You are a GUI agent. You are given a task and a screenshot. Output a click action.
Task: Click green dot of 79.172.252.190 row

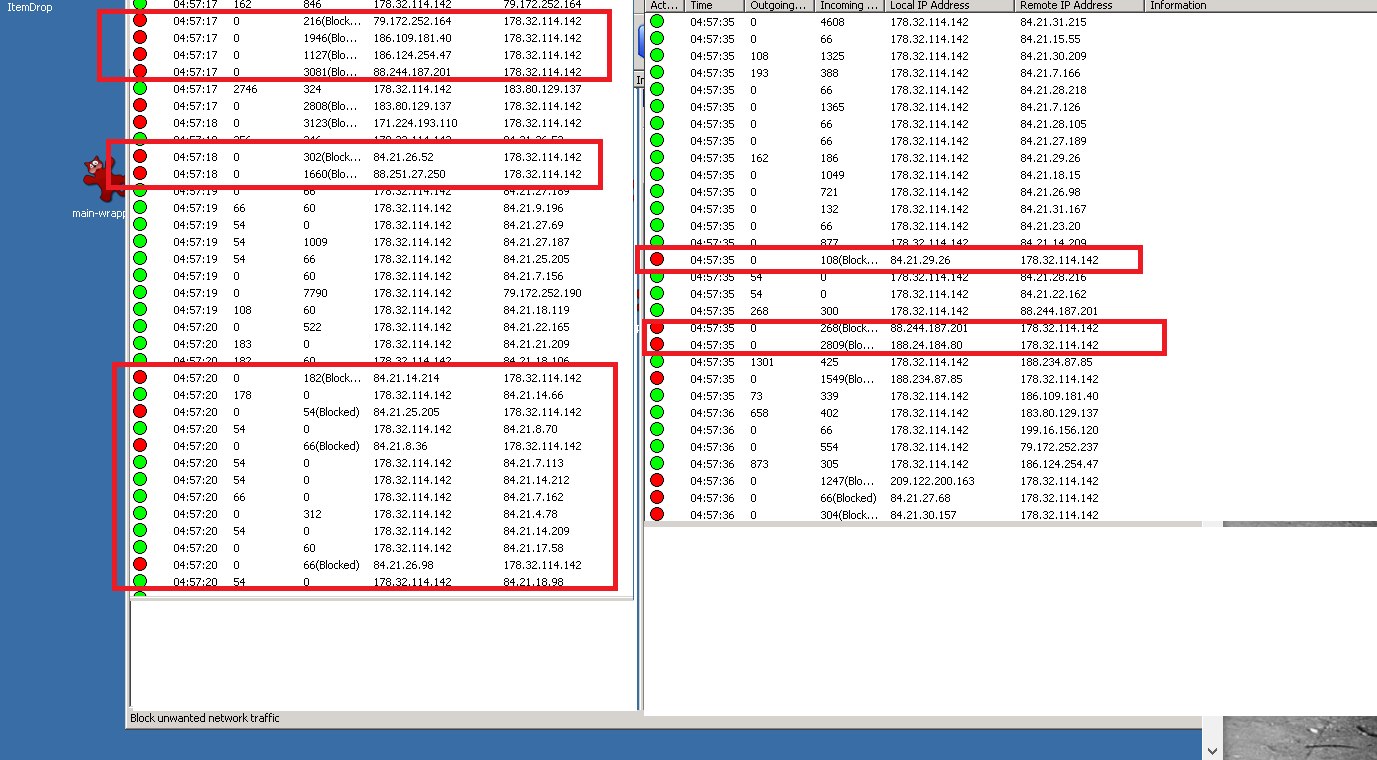click(x=140, y=292)
